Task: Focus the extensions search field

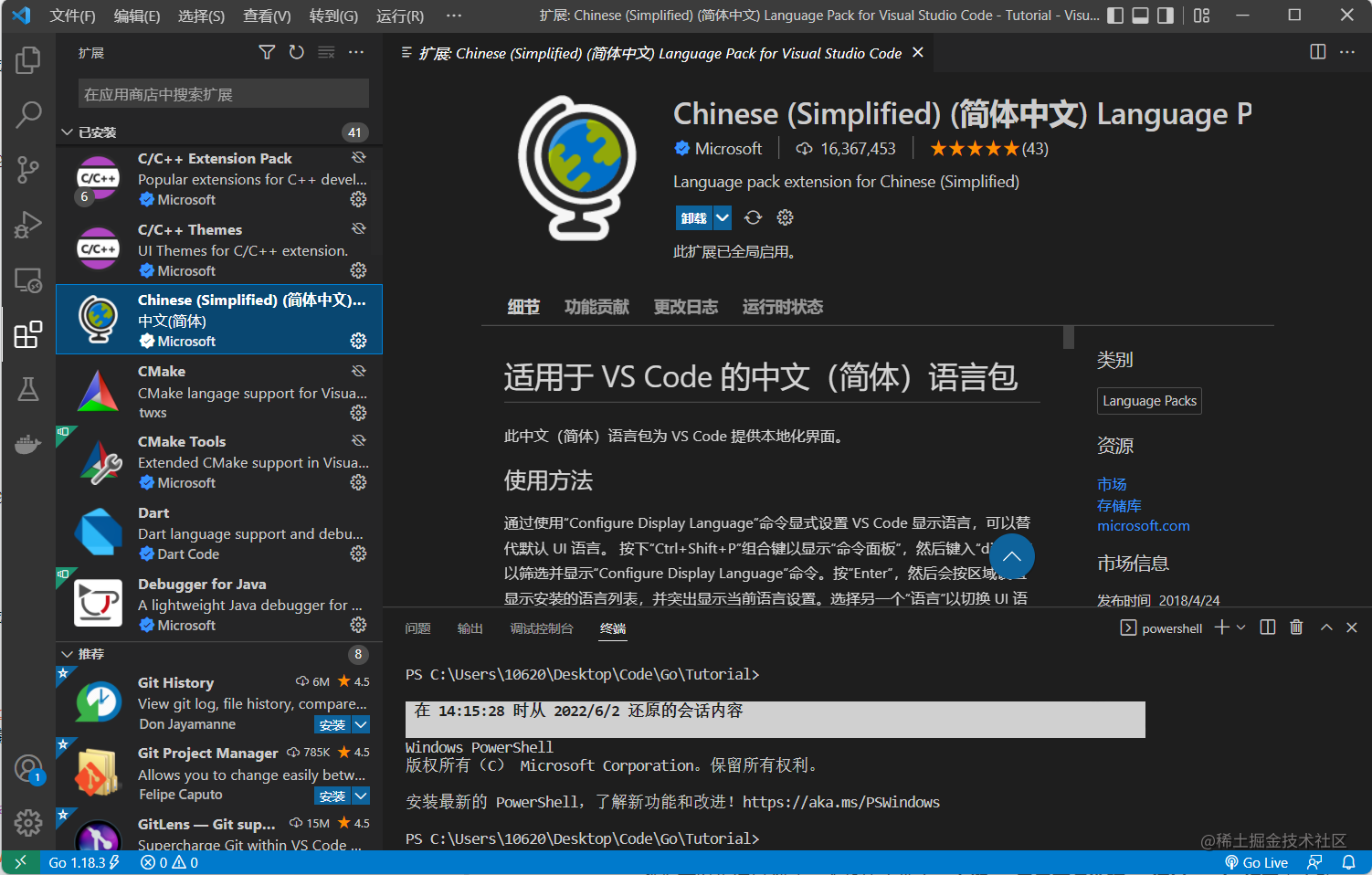Action: (224, 94)
